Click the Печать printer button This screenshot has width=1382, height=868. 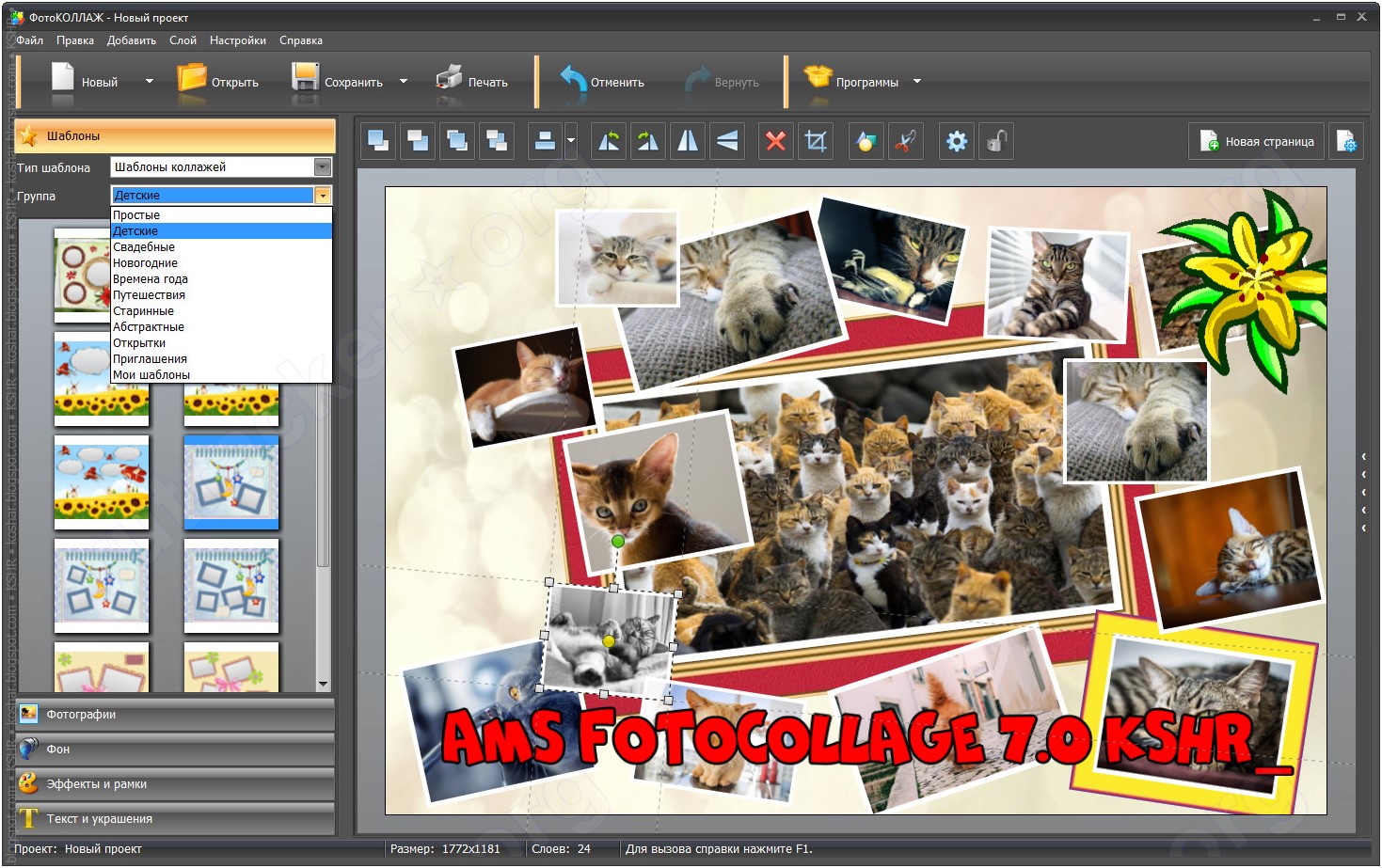click(472, 82)
